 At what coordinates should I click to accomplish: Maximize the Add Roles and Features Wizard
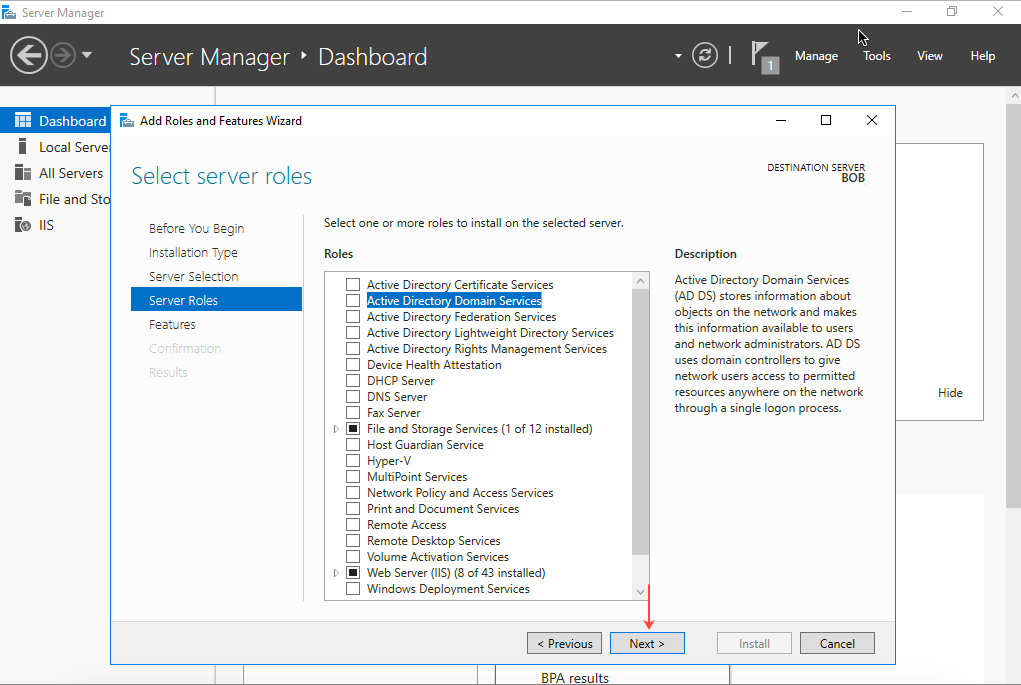[826, 120]
